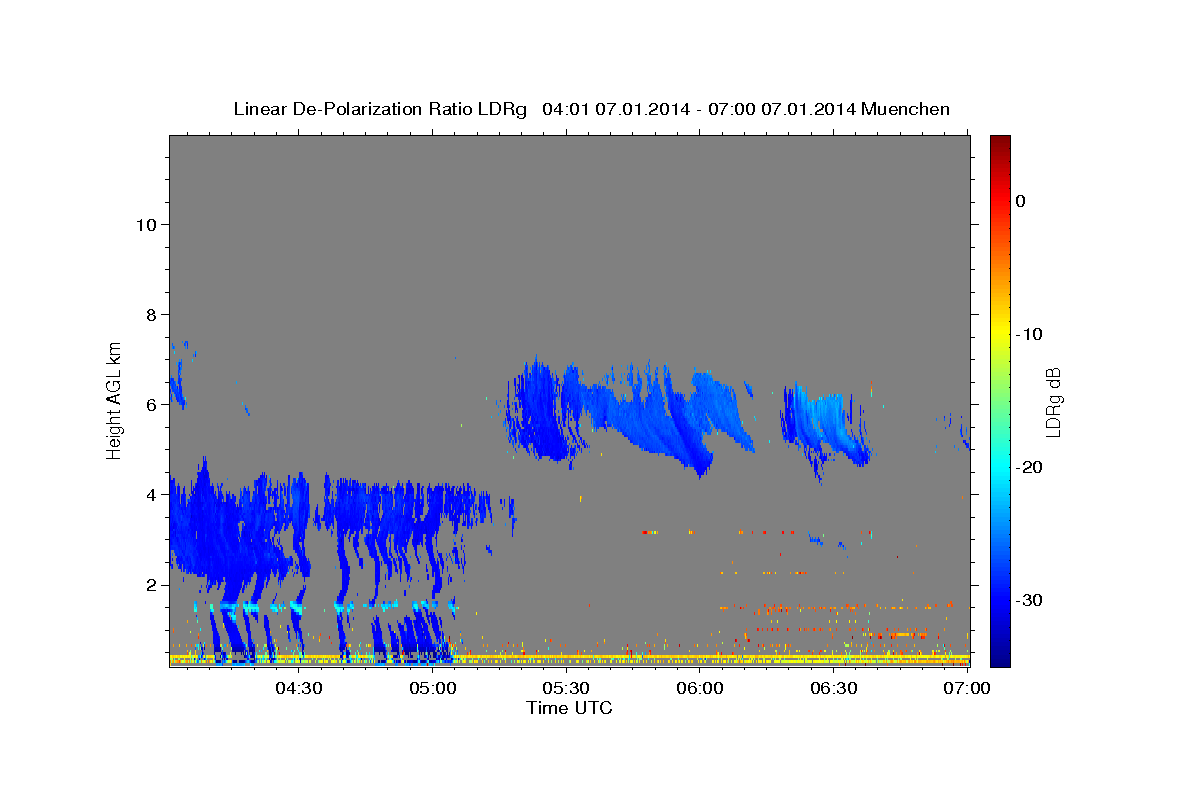Click the 'LDRg dB' colorbar label
Screen dimensions: 1200x800
pyautogui.click(x=1052, y=403)
